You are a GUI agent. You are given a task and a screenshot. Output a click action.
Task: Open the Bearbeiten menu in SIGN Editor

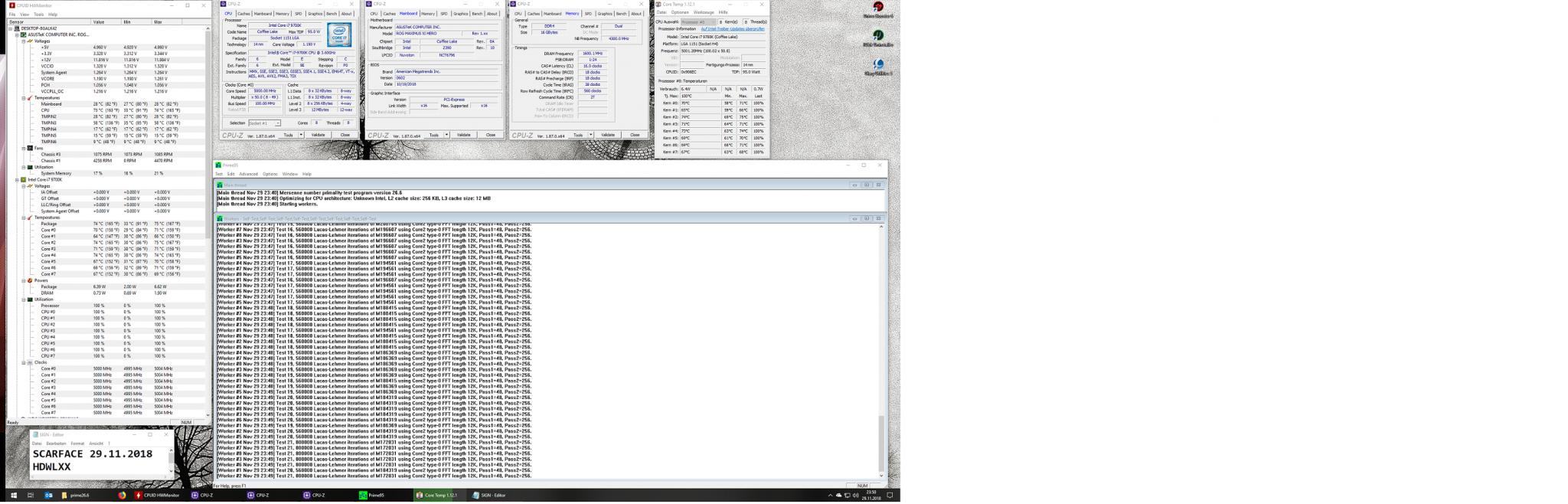pyautogui.click(x=56, y=443)
